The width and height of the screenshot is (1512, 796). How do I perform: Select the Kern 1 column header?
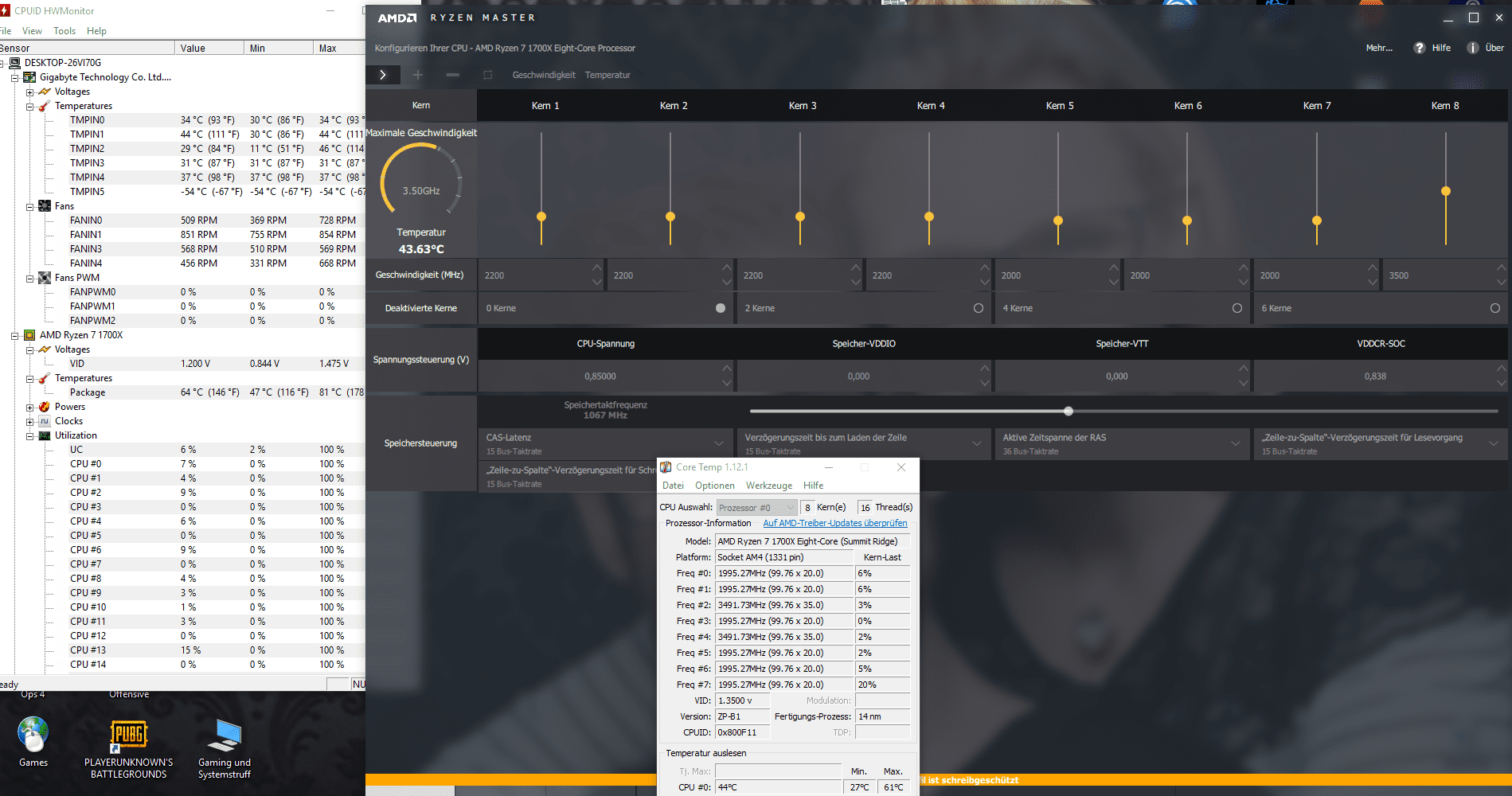click(545, 106)
